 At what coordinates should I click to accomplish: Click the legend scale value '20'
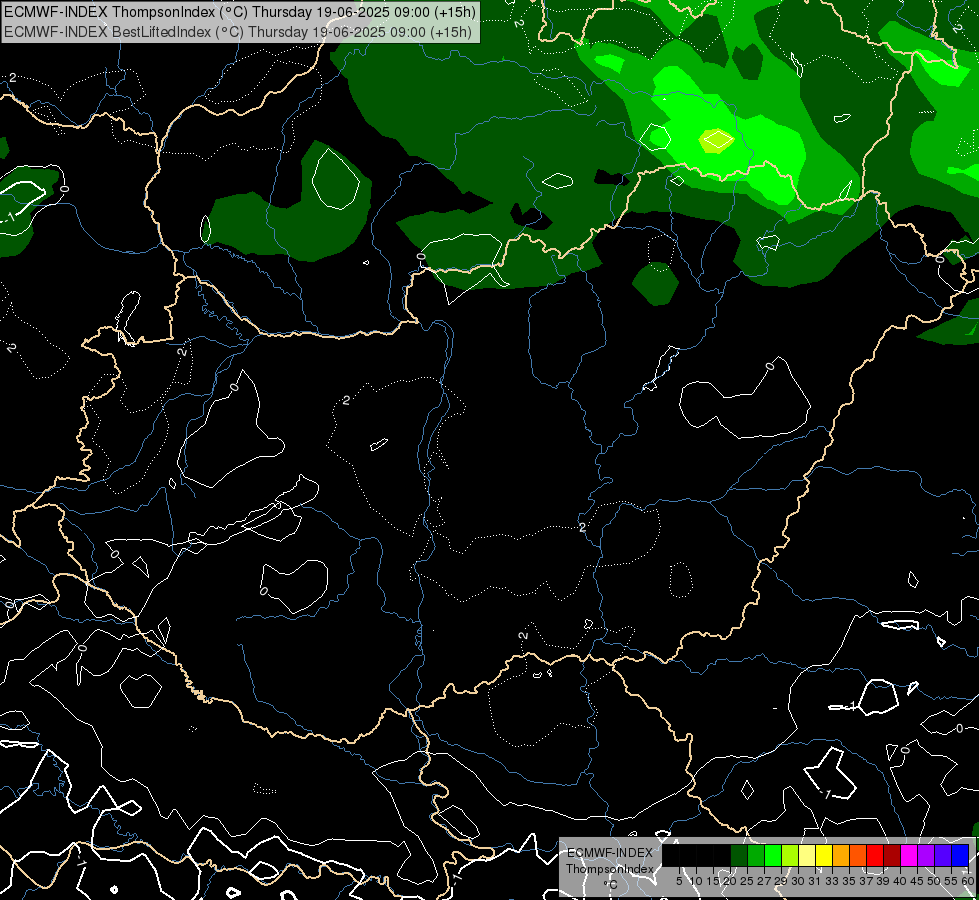click(x=730, y=881)
